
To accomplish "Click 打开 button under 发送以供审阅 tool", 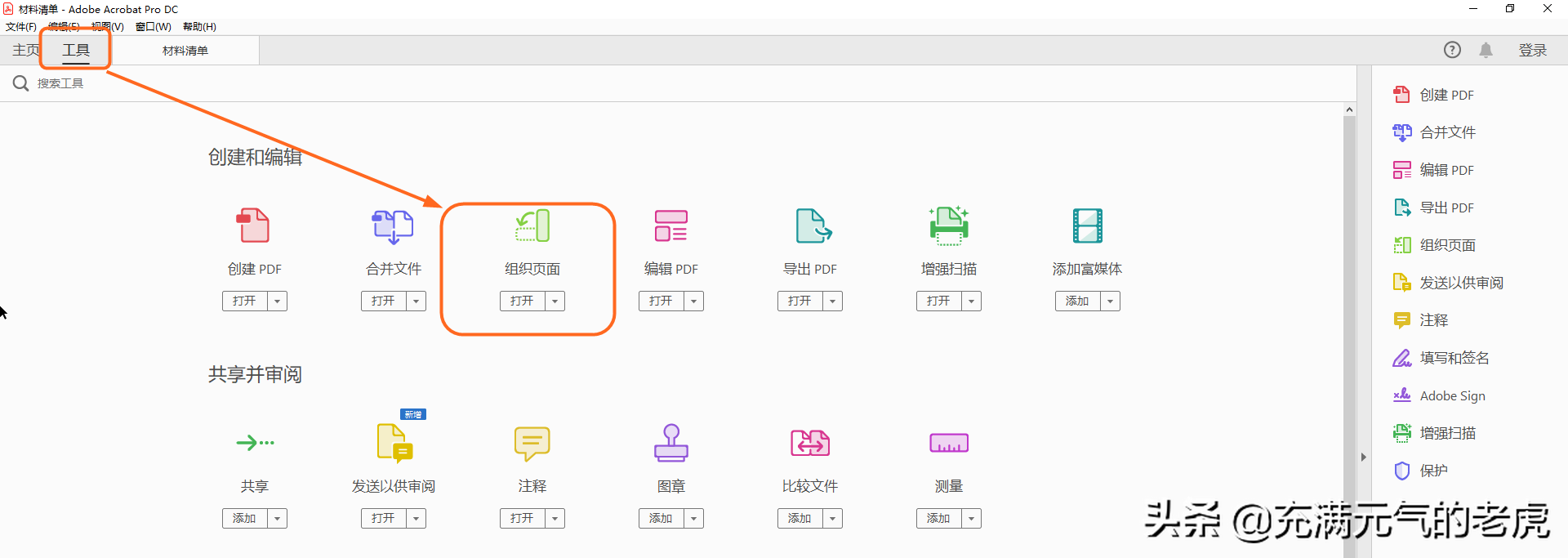I will [384, 519].
